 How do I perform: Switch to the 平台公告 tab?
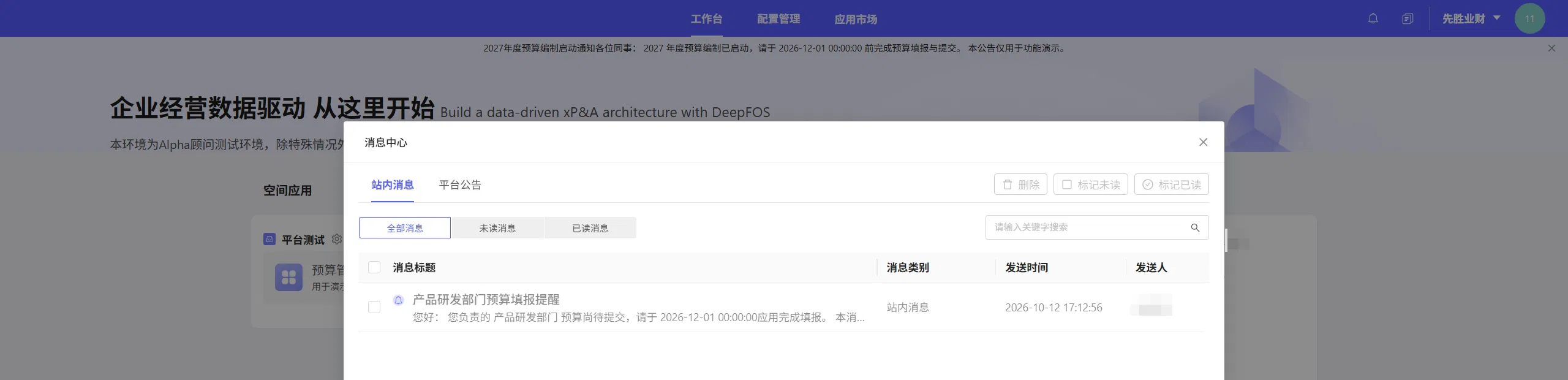[x=460, y=185]
